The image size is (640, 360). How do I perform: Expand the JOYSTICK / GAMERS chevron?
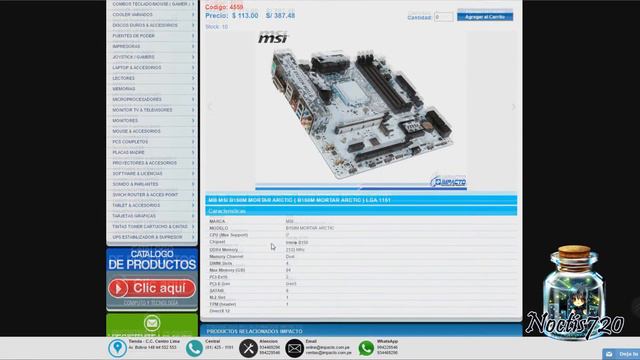[x=193, y=57]
